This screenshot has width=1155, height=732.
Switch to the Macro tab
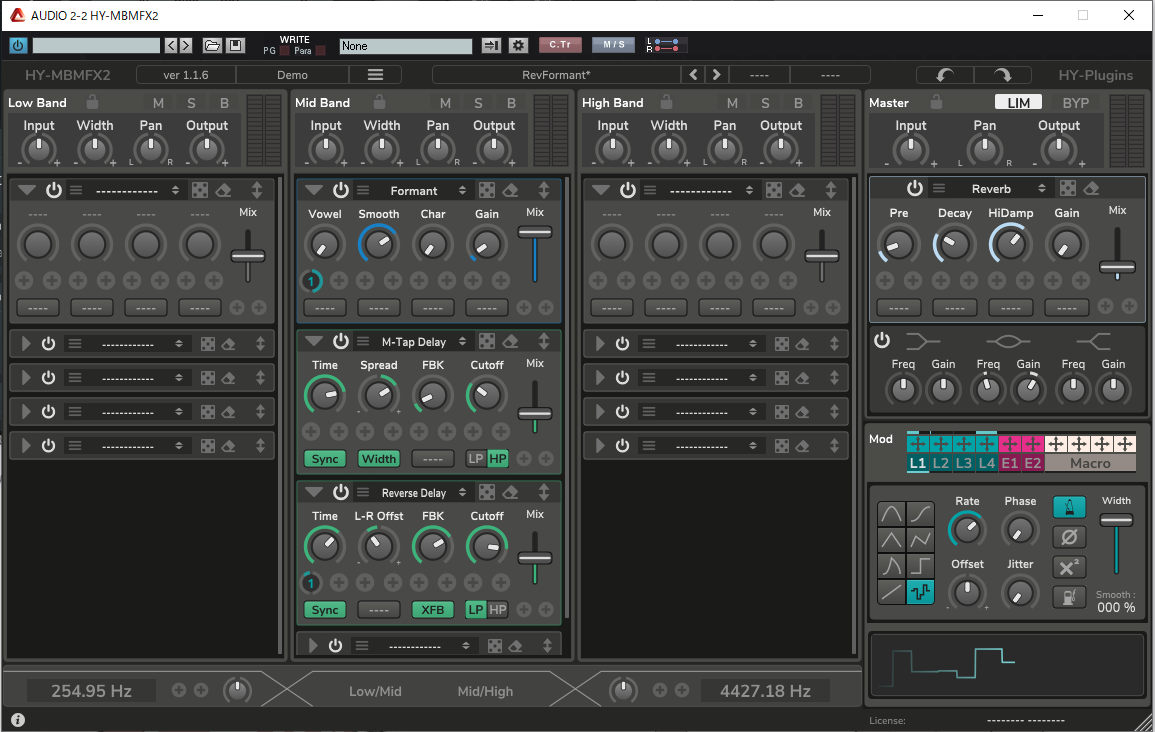pyautogui.click(x=1090, y=463)
